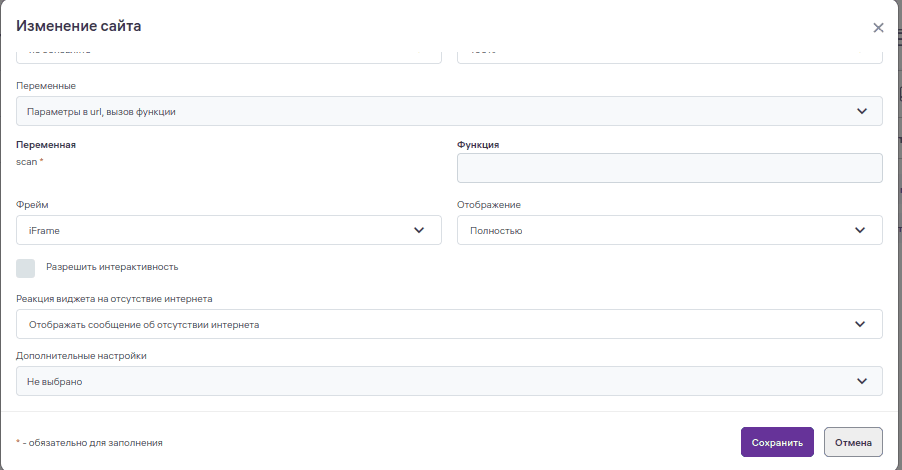This screenshot has height=470, width=902.
Task: Click the Функция input field
Action: point(669,168)
